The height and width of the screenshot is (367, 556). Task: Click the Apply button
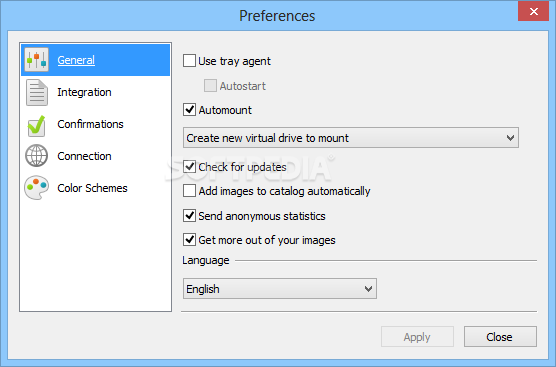(417, 337)
